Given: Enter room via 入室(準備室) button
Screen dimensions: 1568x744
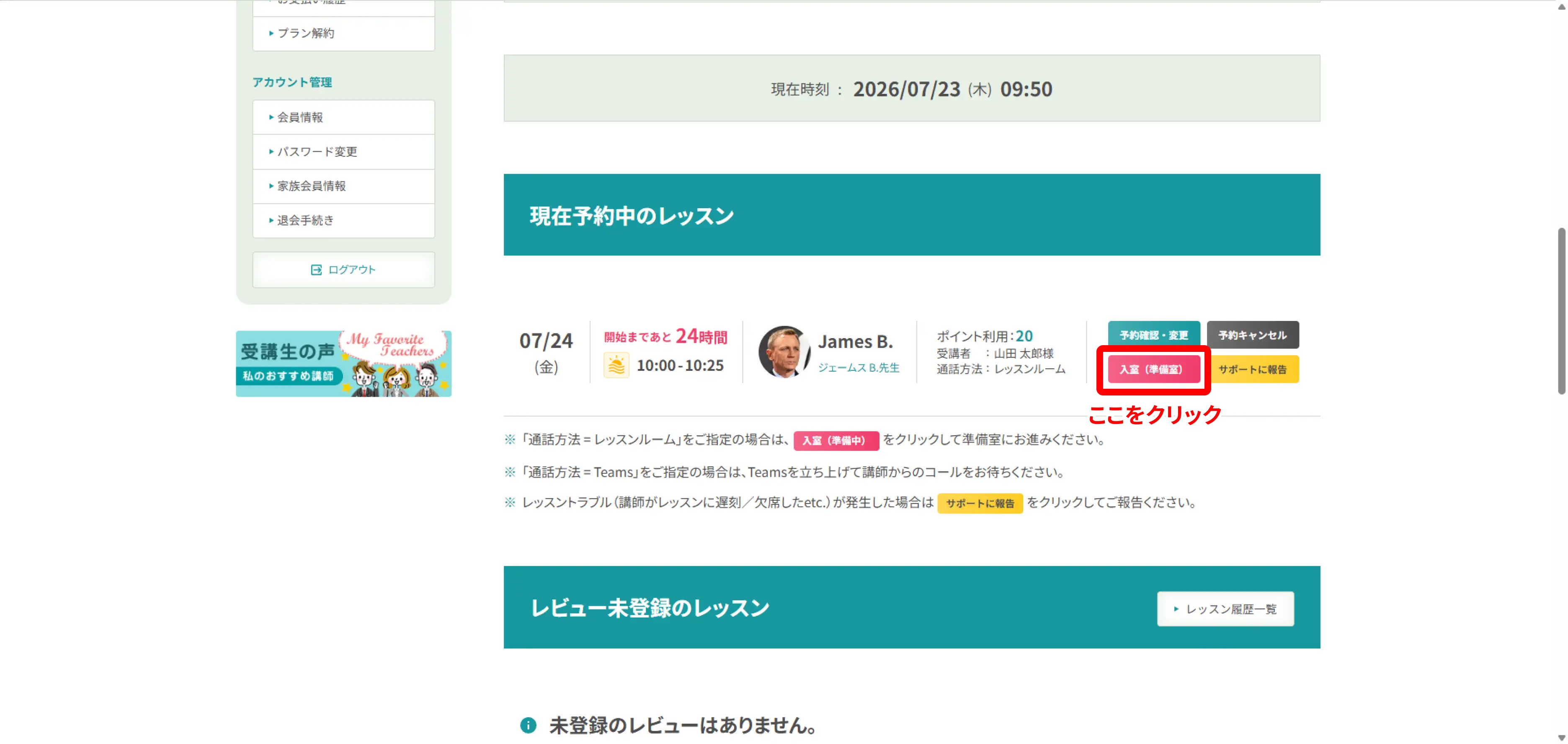Looking at the screenshot, I should [x=1153, y=369].
